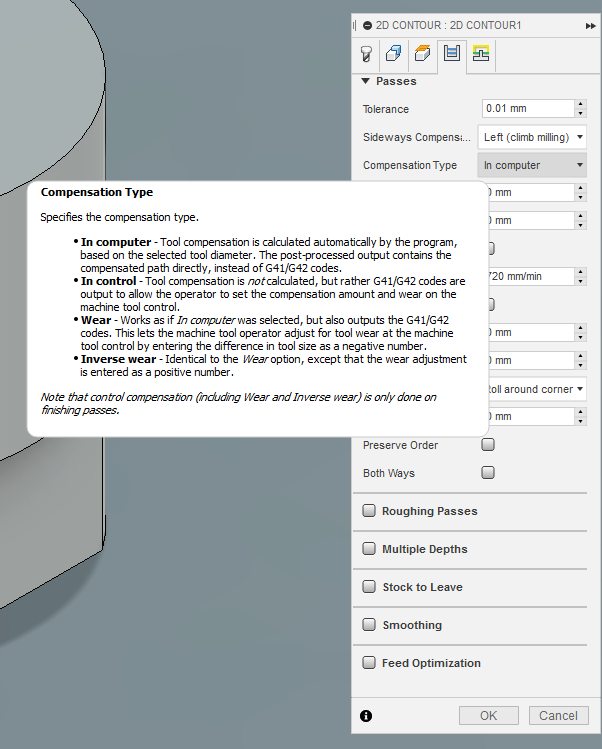The width and height of the screenshot is (602, 749).
Task: Click the Sideways Compensation label
Action: click(416, 138)
